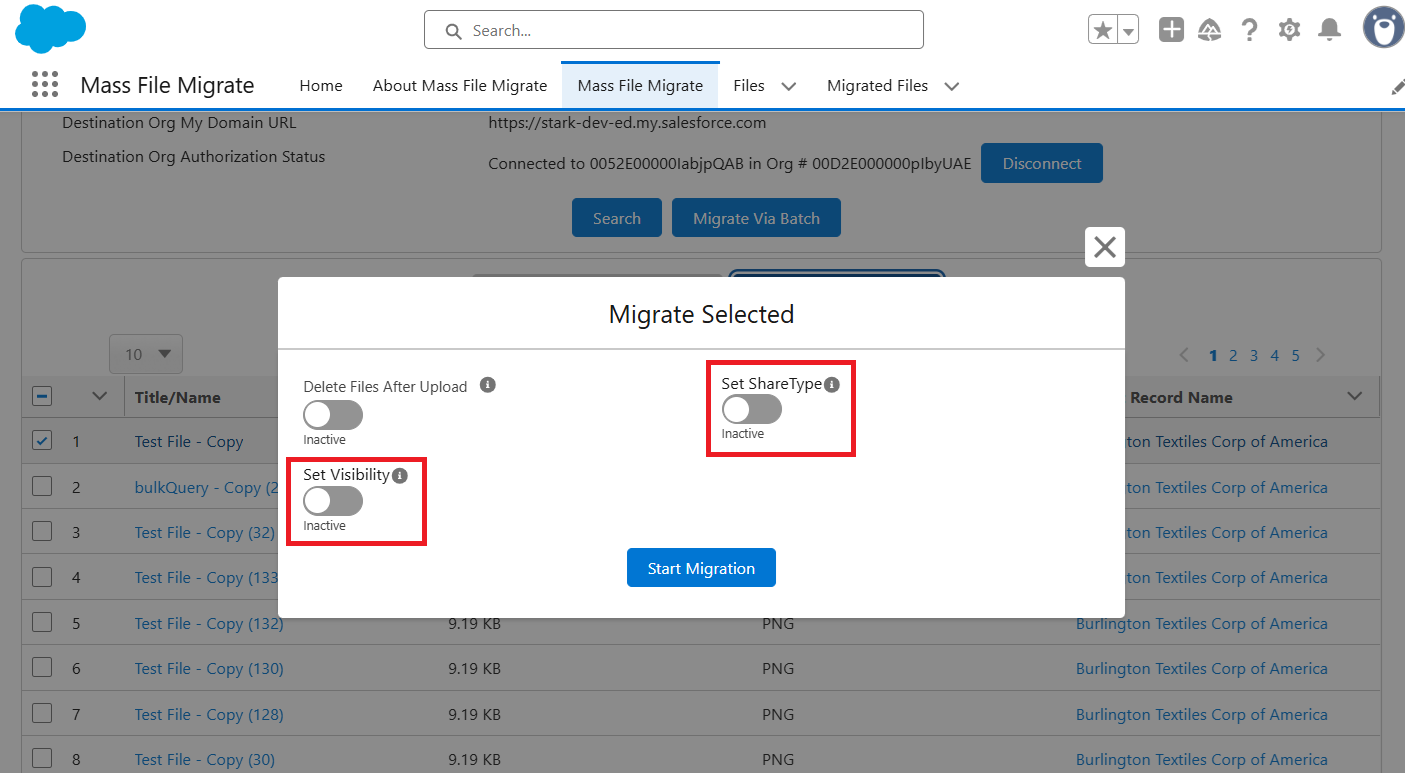Viewport: 1405px width, 773px height.
Task: Show info tooltip for Set ShareType
Action: coord(832,384)
